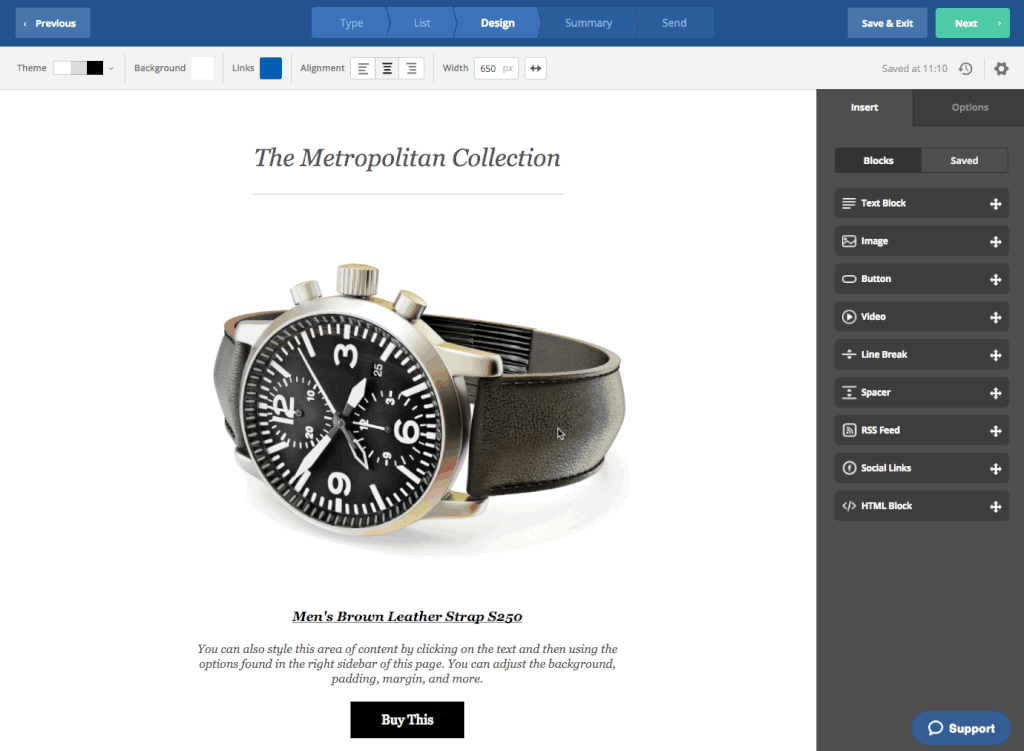Viewport: 1024px width, 751px height.
Task: Insert a Social Links block using plus icon
Action: click(x=995, y=469)
